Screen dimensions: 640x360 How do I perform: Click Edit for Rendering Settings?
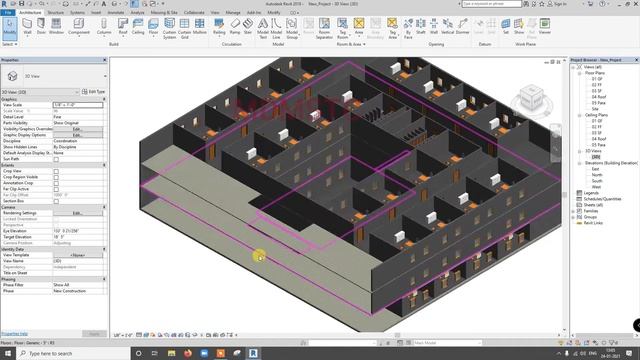(x=78, y=213)
